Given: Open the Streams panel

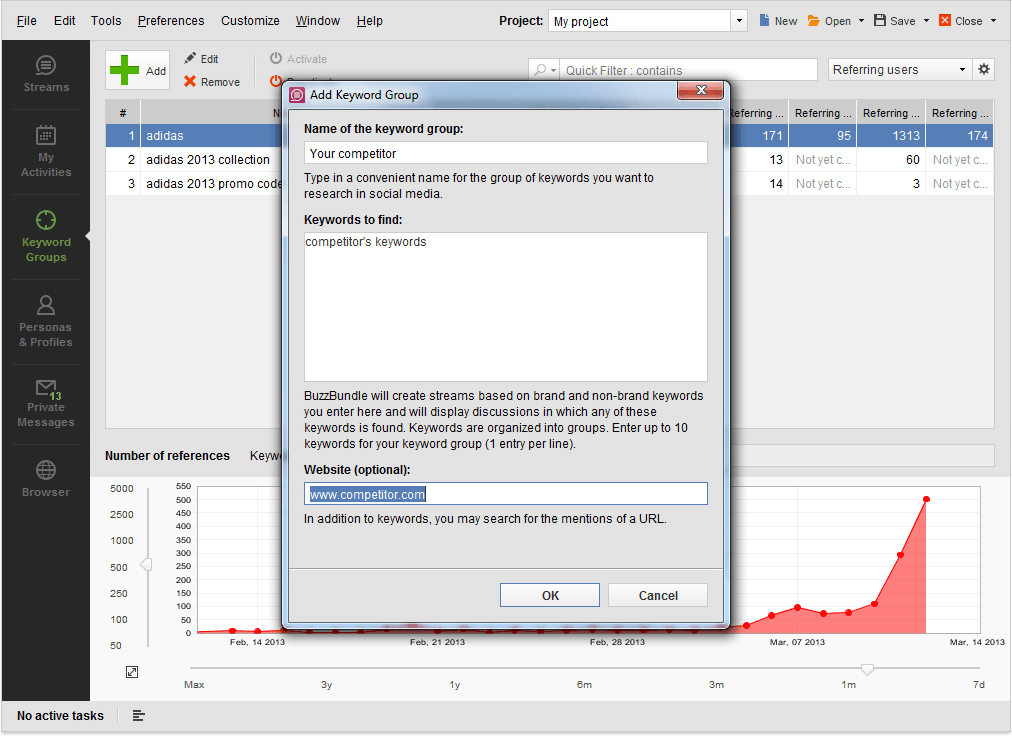Looking at the screenshot, I should coord(45,73).
